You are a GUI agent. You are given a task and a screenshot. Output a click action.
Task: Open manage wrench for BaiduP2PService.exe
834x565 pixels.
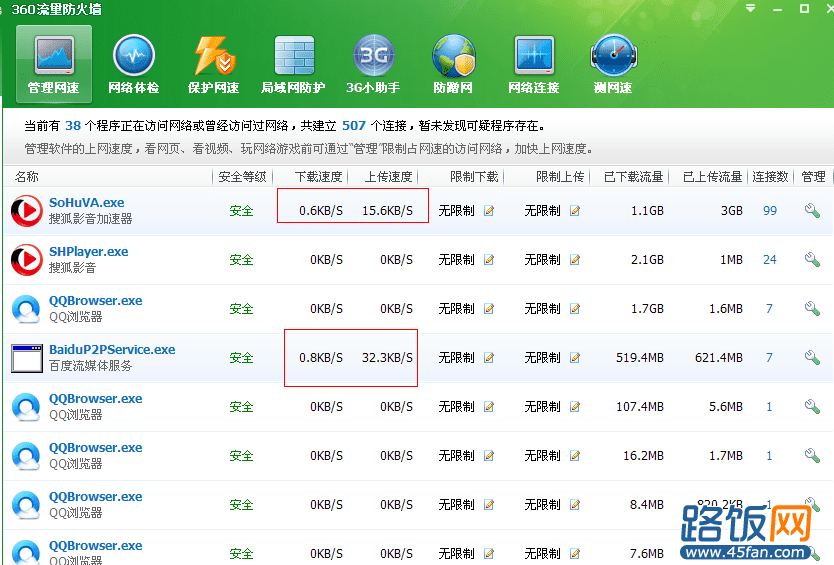pos(812,358)
